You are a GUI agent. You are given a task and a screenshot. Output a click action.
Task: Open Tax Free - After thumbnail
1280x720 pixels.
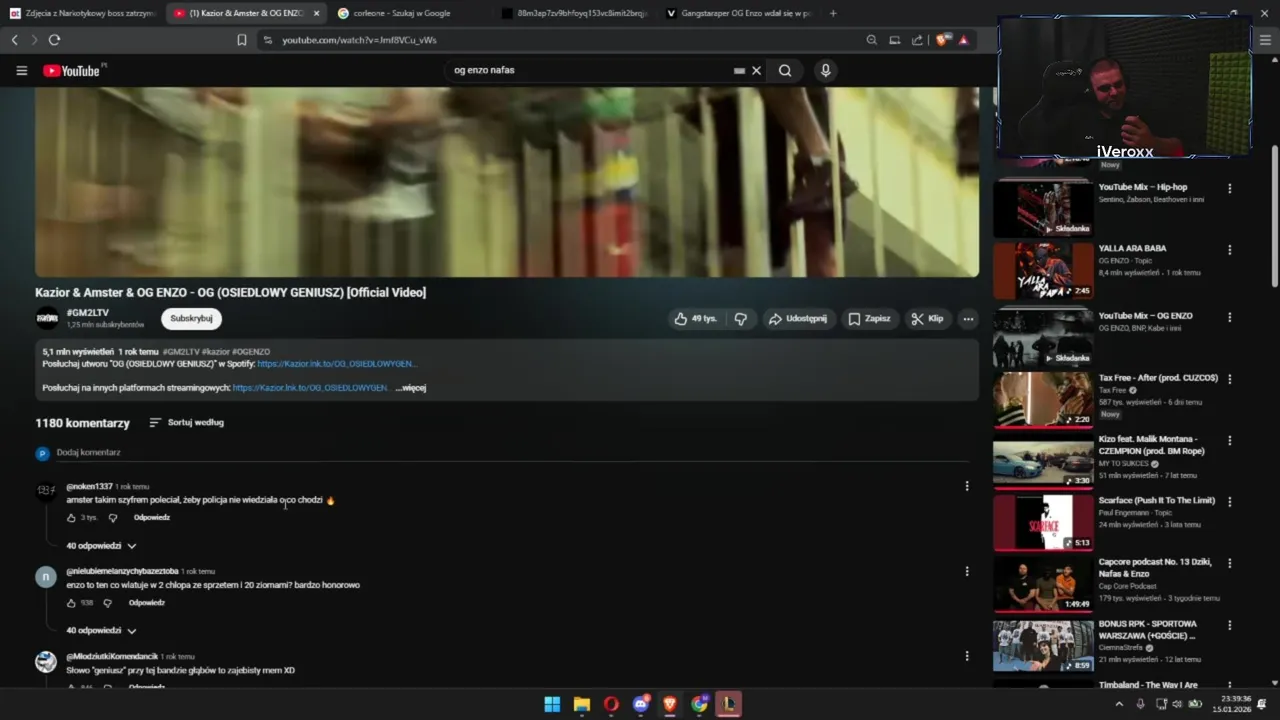click(1043, 400)
